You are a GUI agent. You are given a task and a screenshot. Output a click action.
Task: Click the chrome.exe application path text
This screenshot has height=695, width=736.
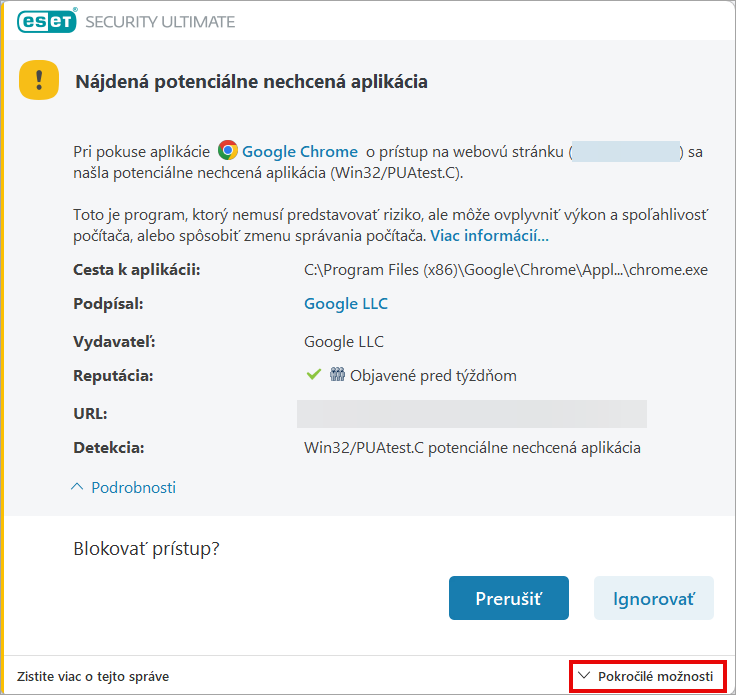(505, 269)
